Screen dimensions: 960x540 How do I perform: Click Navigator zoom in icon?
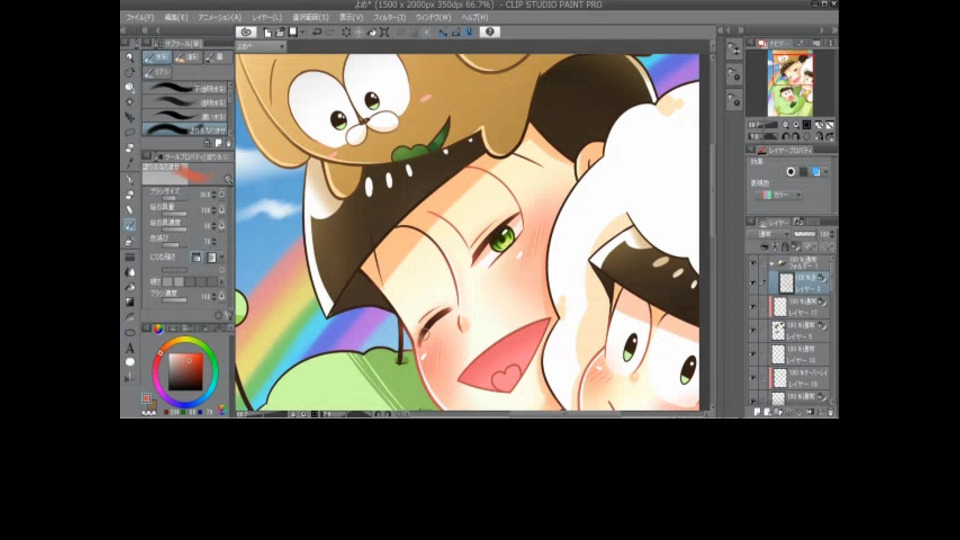[x=797, y=125]
